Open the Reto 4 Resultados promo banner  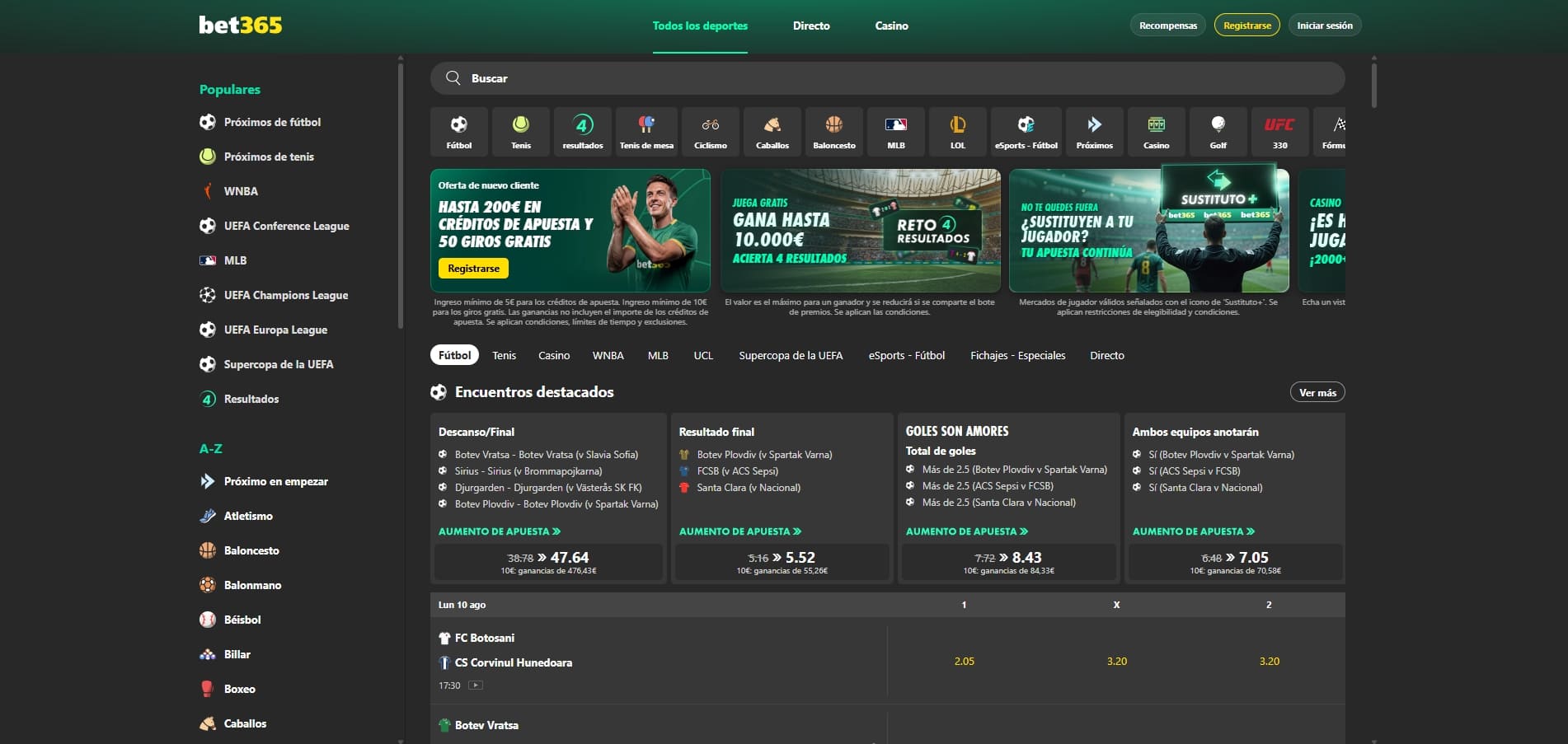[x=861, y=231]
